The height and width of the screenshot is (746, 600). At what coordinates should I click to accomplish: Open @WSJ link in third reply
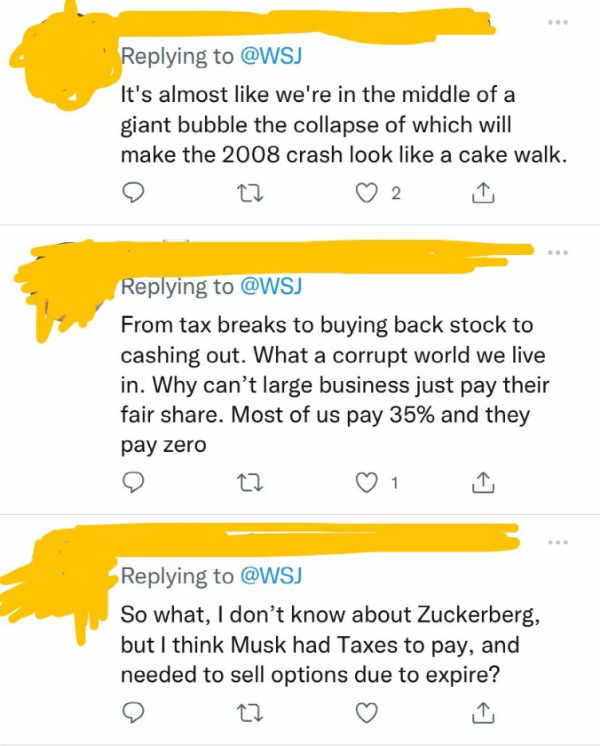[x=269, y=577]
